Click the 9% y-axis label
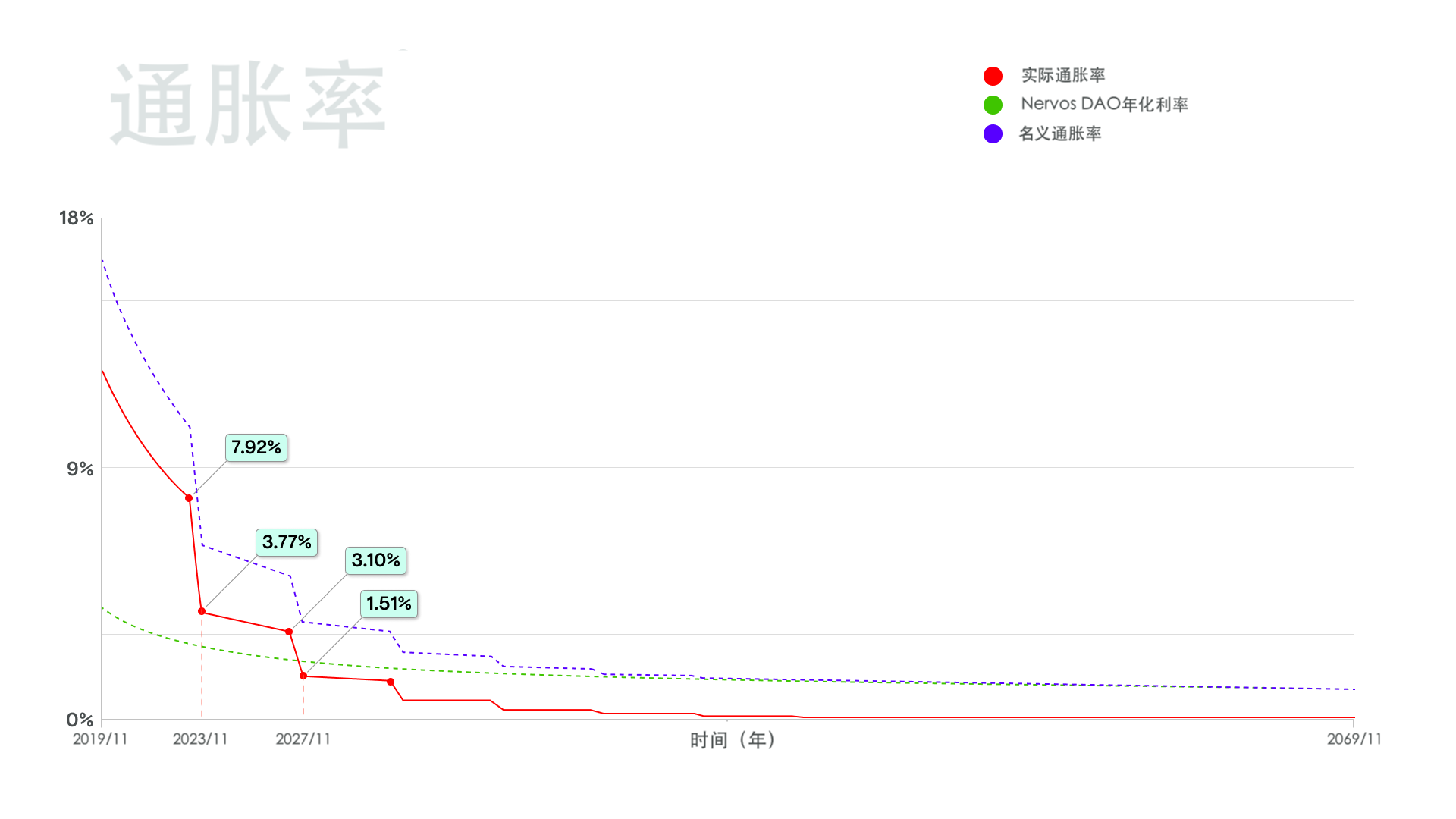This screenshot has width=1456, height=819. coord(80,469)
